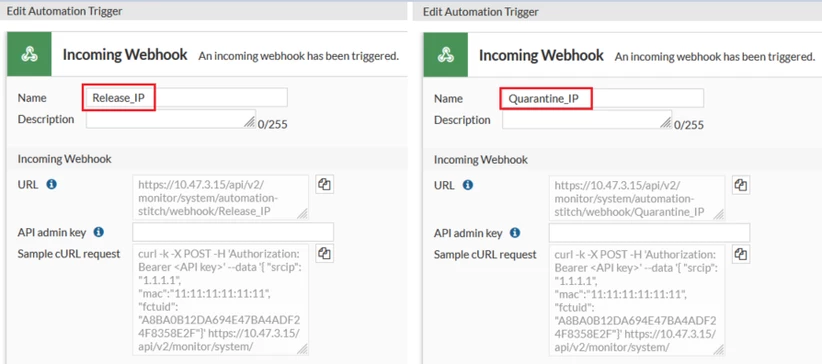Grab the Release_IP Description resize handle
822x364 pixels.
[x=250, y=123]
